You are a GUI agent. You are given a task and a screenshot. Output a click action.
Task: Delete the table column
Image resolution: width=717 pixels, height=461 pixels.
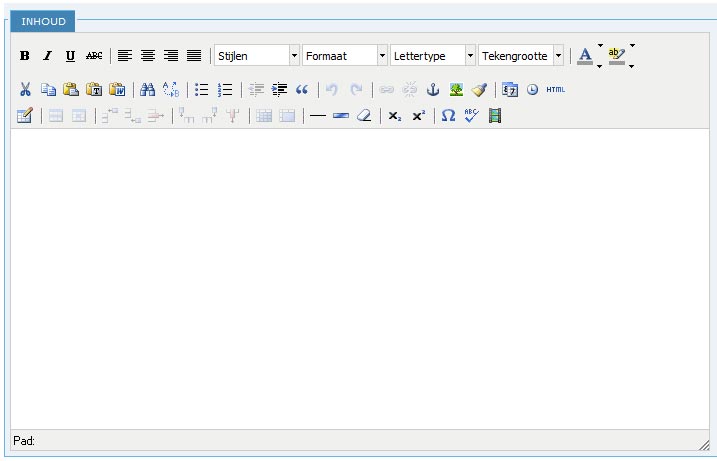coord(233,116)
